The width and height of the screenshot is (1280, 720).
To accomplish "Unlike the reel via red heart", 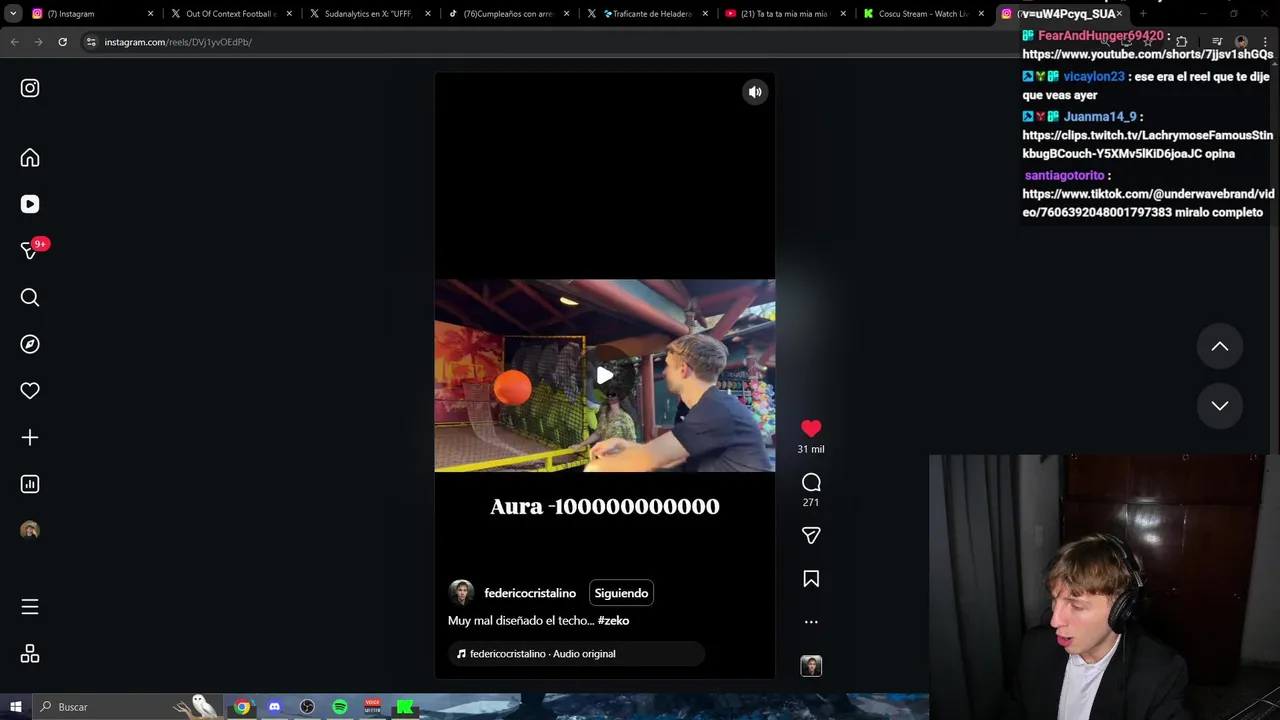I will (x=811, y=428).
